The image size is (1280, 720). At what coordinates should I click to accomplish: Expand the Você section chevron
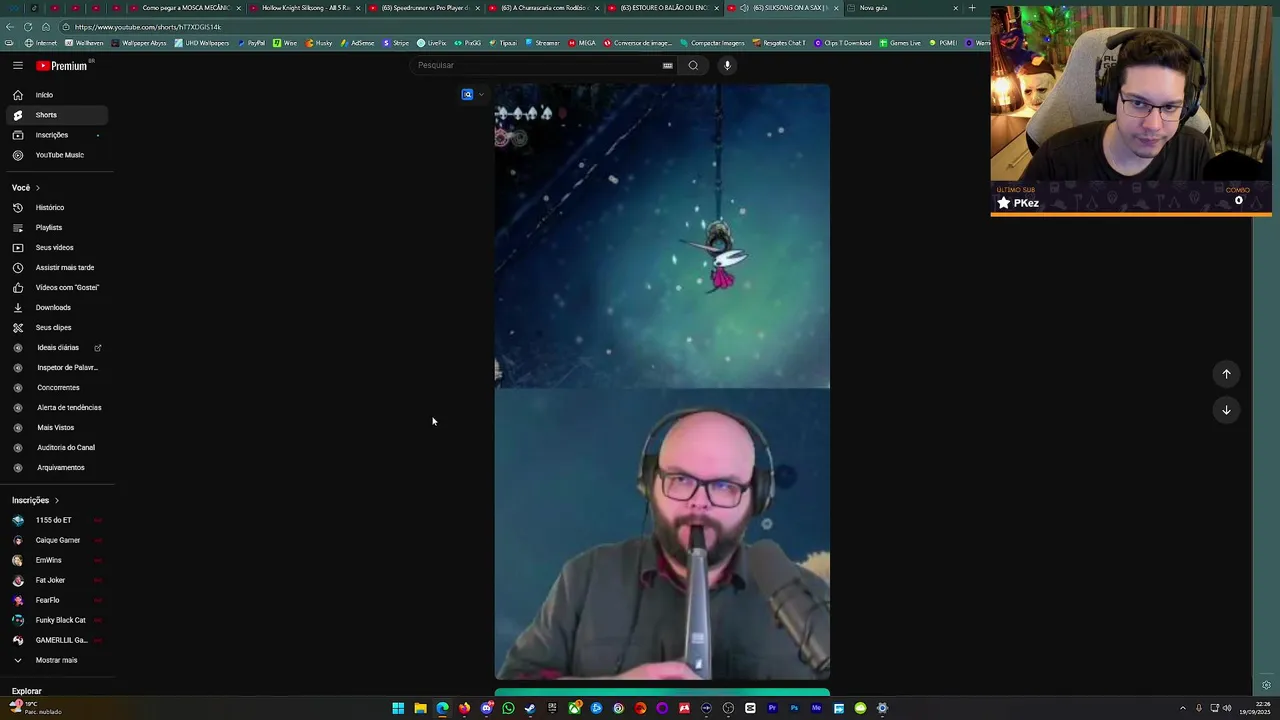(x=38, y=188)
